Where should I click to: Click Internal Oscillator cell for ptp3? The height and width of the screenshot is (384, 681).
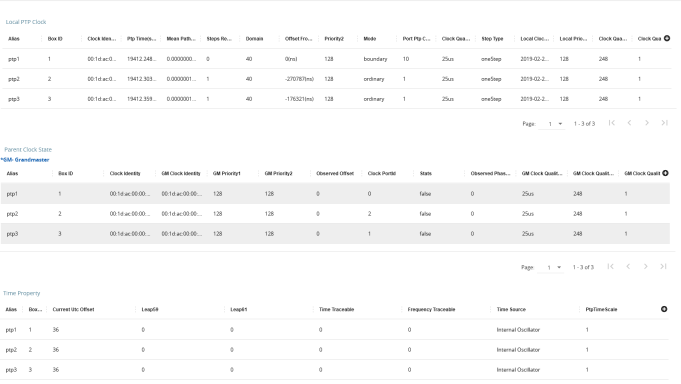tap(518, 370)
